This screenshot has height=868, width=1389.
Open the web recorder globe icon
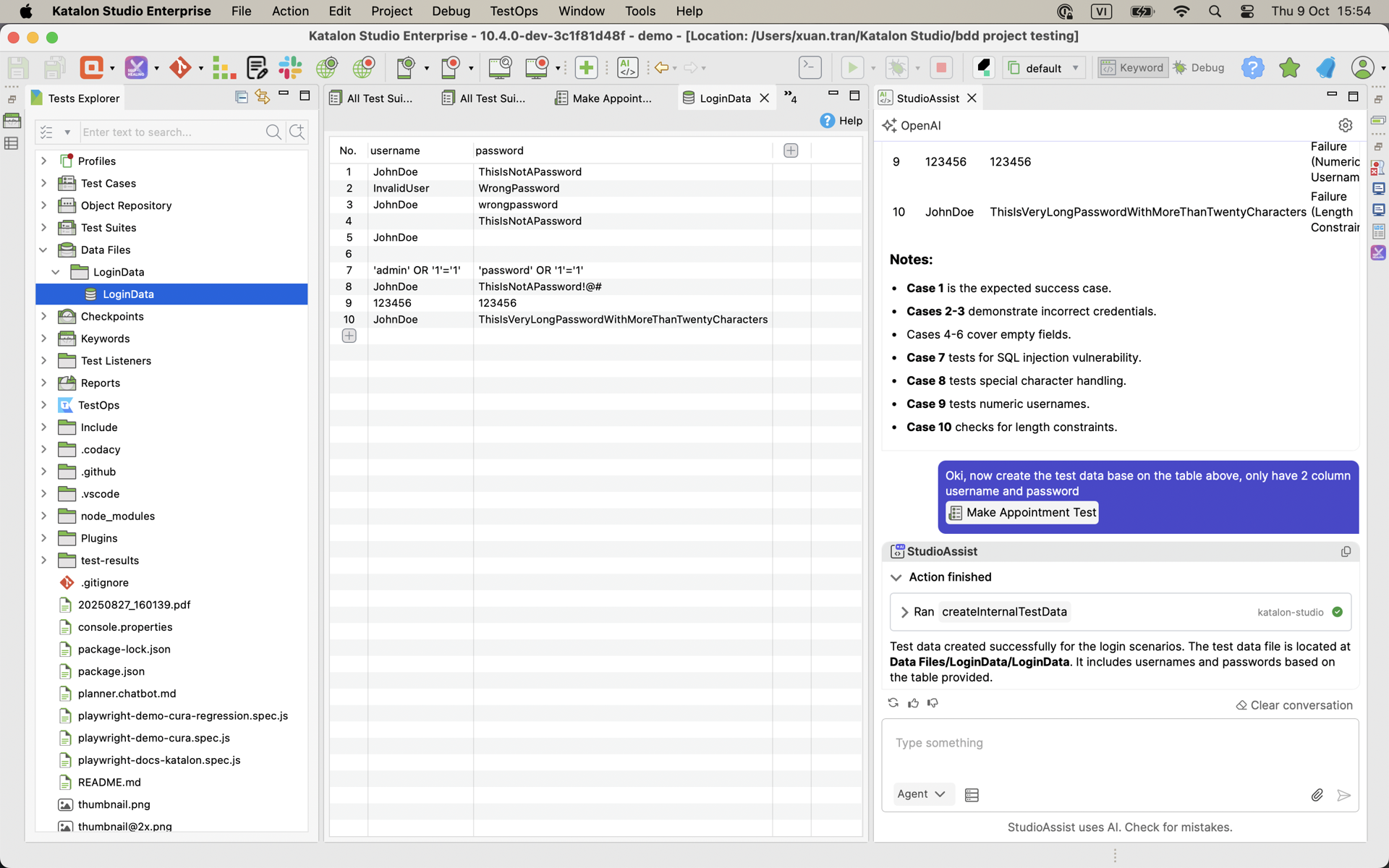point(364,67)
